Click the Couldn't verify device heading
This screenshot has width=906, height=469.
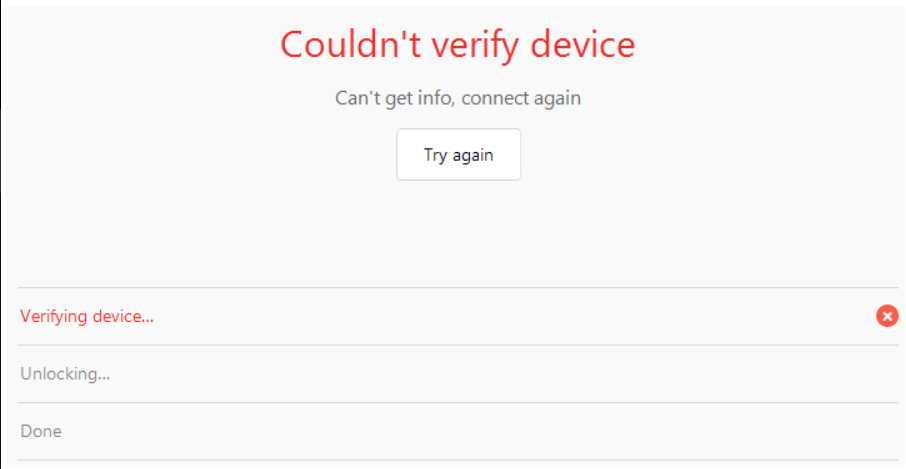pos(458,45)
